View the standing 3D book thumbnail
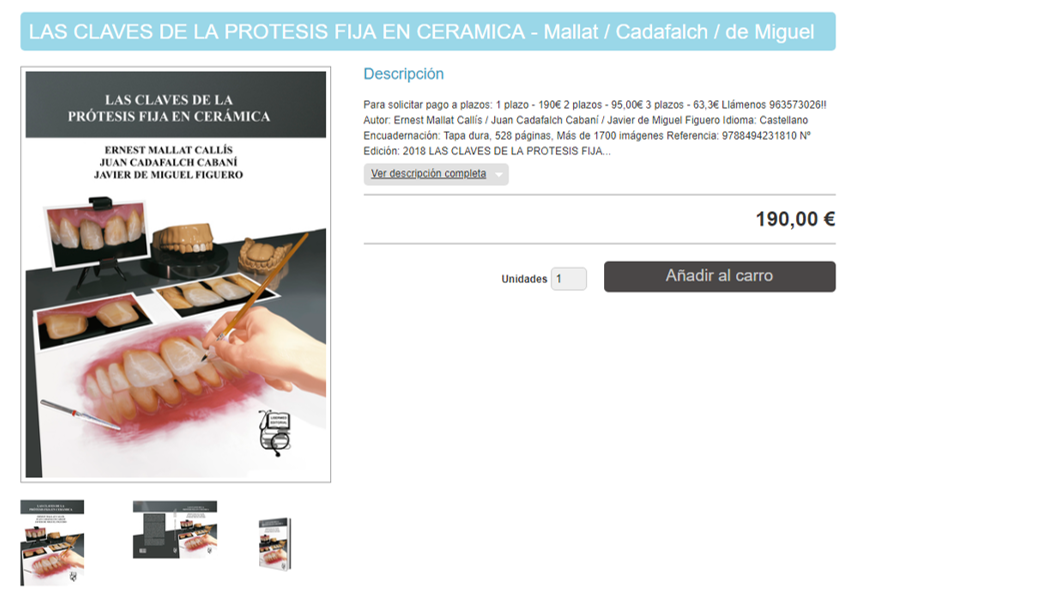Image resolution: width=1063 pixels, height=608 pixels. (275, 544)
